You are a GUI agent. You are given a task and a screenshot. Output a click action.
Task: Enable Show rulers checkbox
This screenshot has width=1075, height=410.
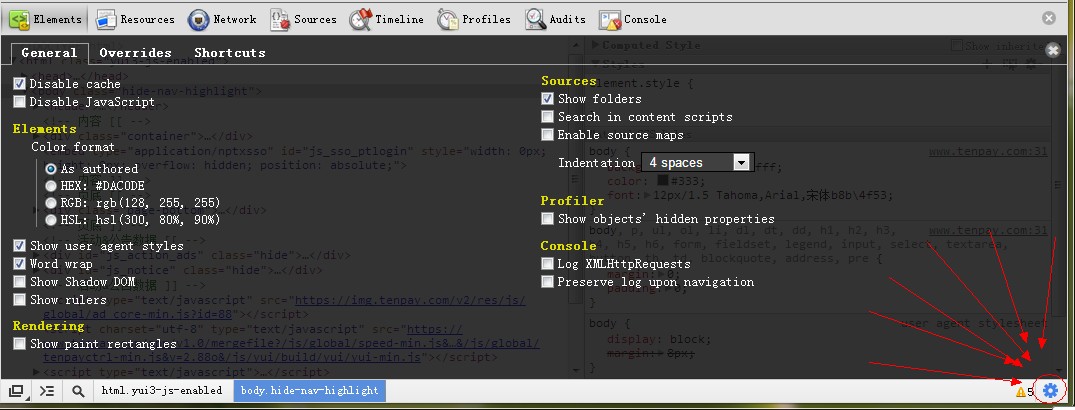pyautogui.click(x=20, y=300)
